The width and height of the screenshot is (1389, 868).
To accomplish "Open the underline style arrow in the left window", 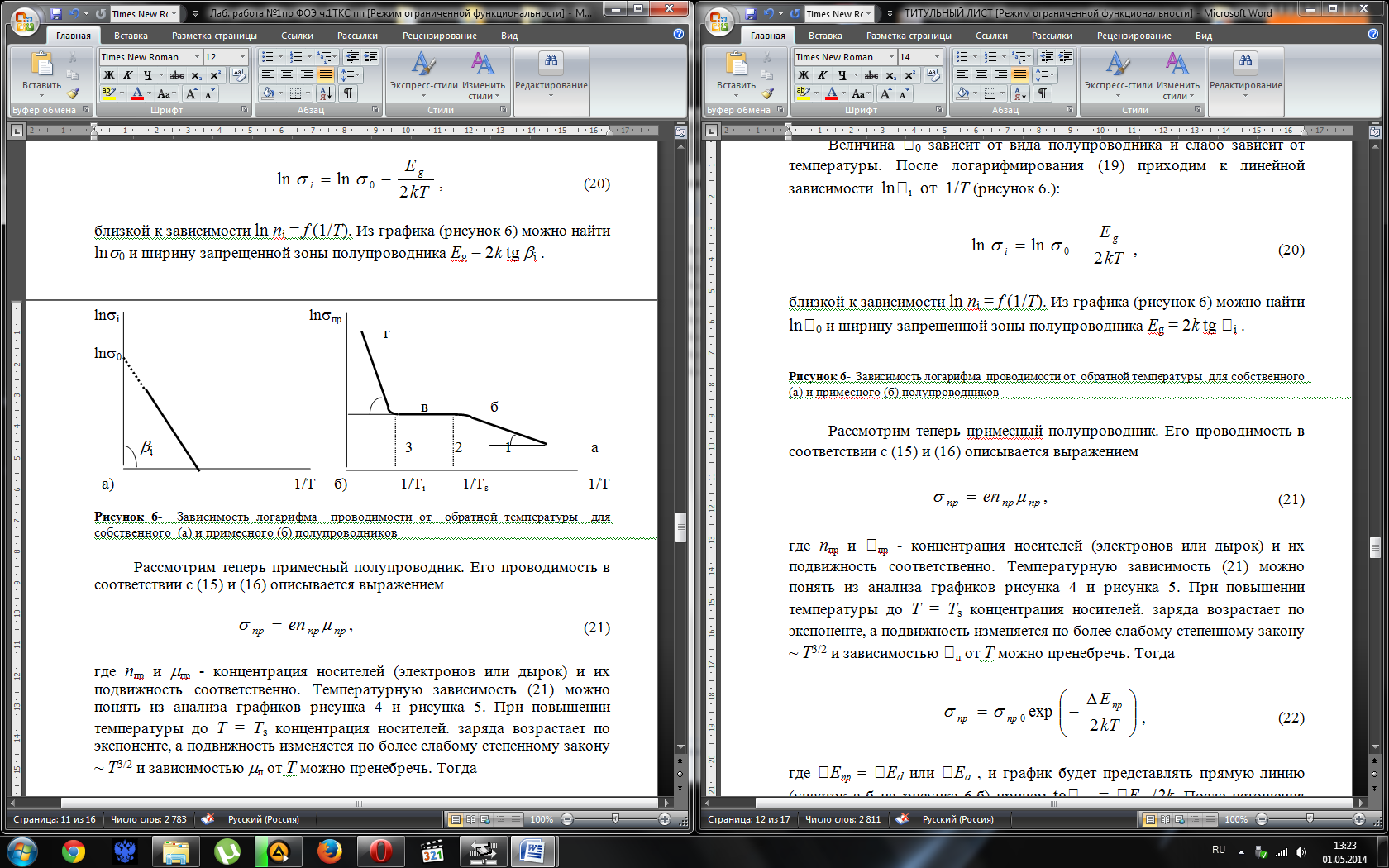I will click(x=160, y=75).
